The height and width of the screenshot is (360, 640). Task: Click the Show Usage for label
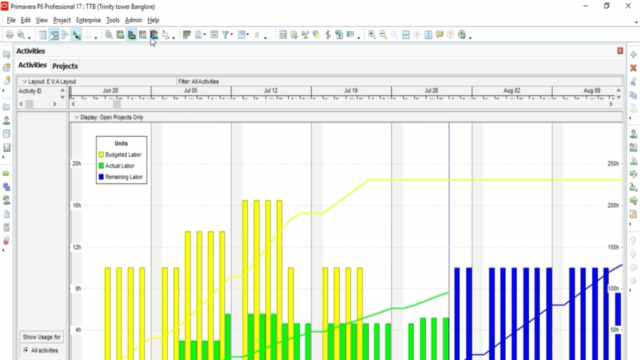coord(42,337)
